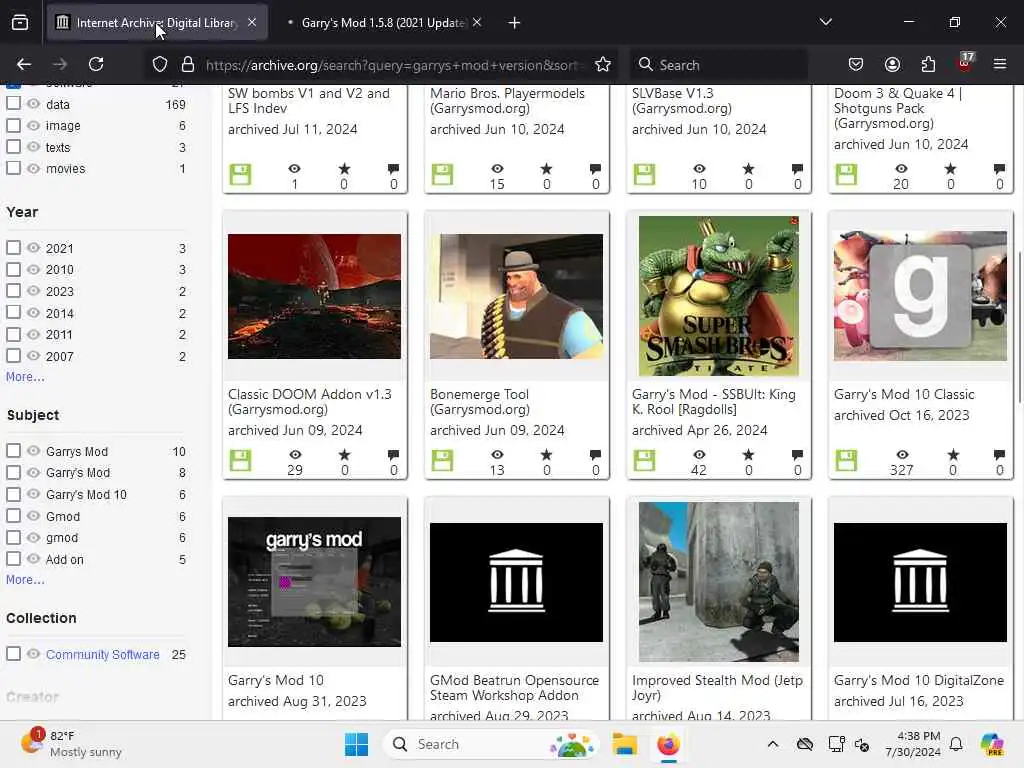Check the image media type checkbox

(13, 125)
